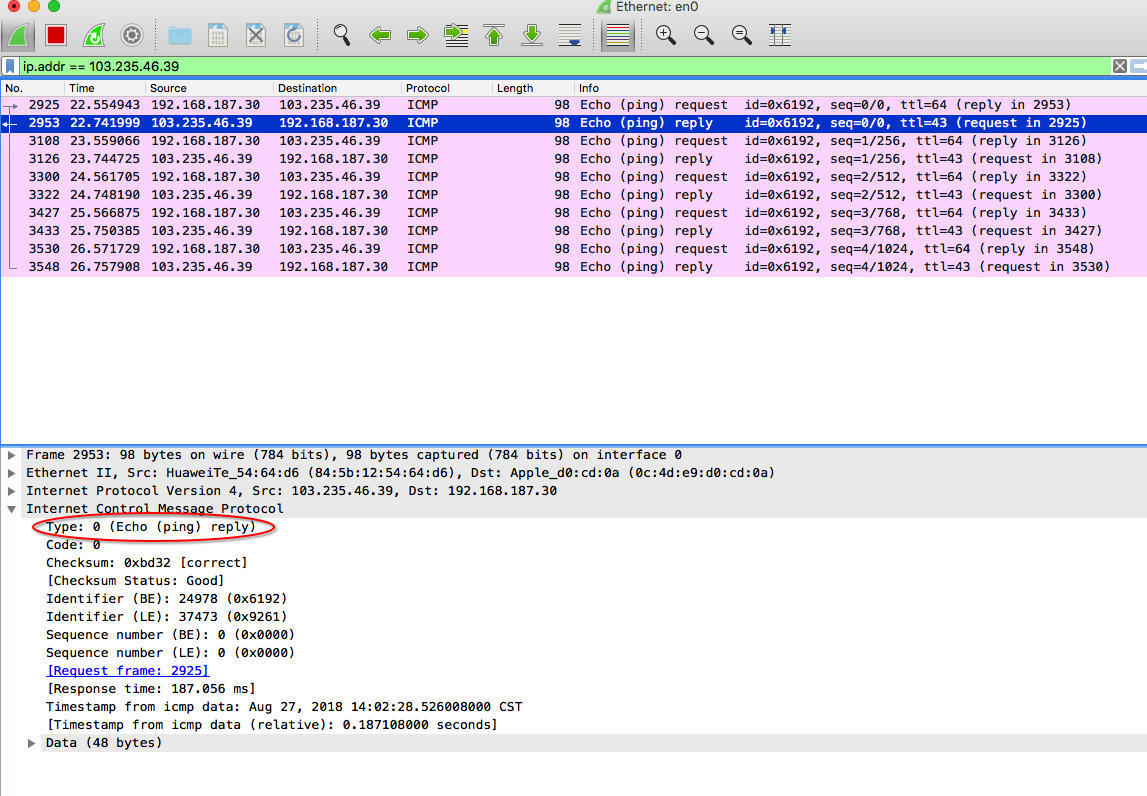Select Sequence number (BE) field

coord(170,635)
